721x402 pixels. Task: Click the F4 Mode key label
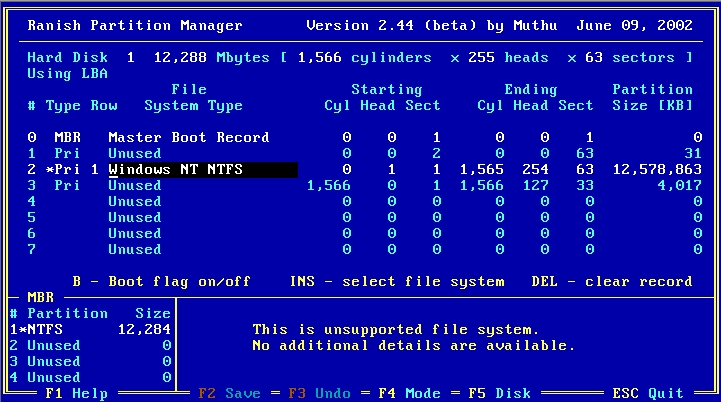tap(410, 394)
